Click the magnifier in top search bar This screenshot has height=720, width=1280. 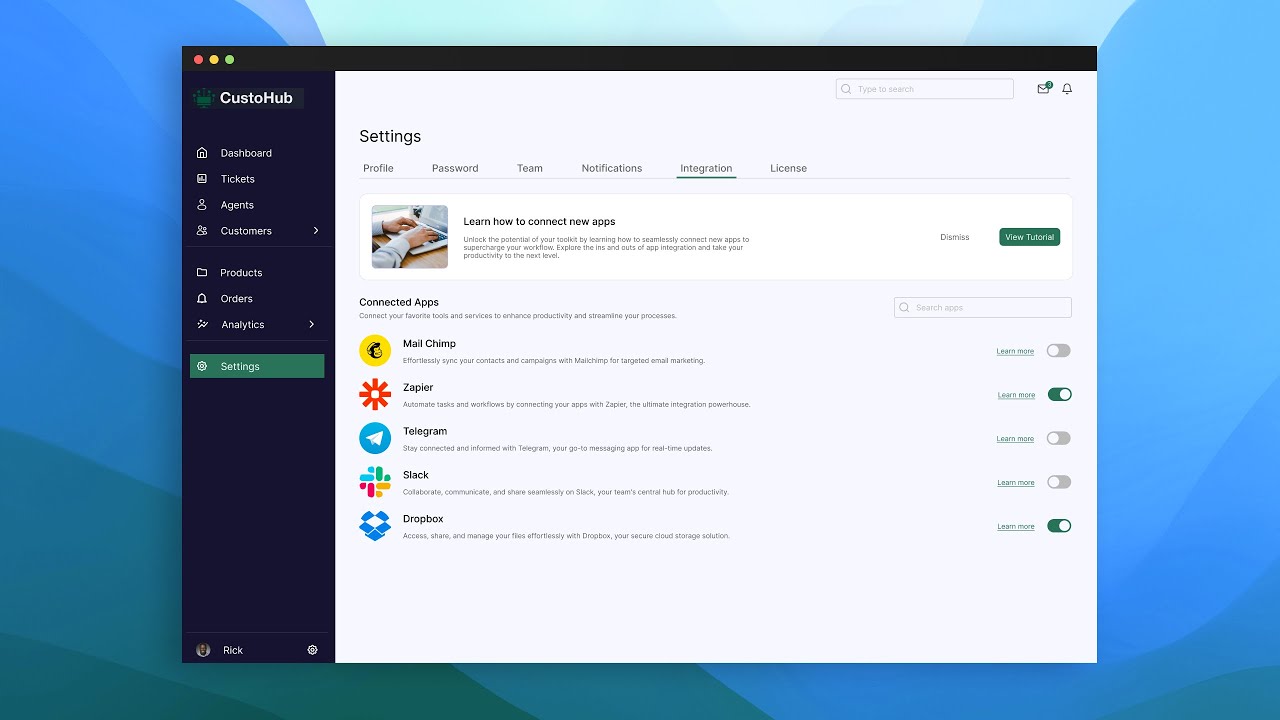846,89
